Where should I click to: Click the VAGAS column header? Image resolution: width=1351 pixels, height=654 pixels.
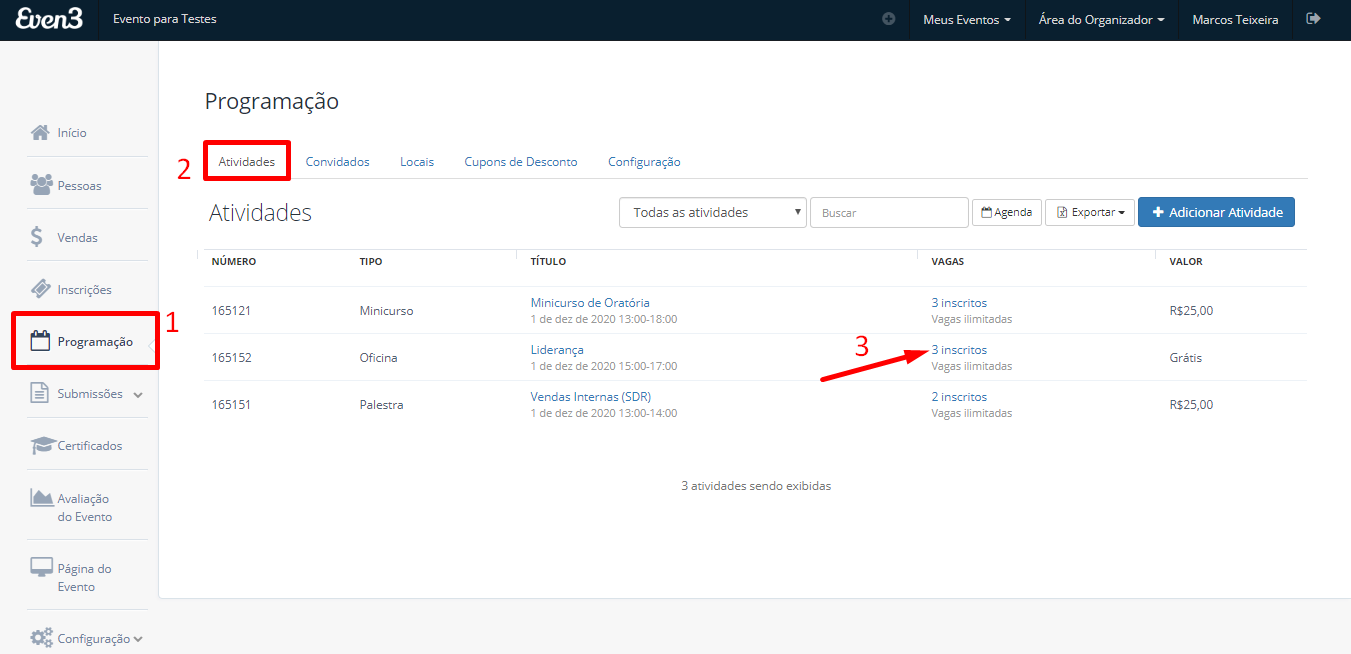pyautogui.click(x=948, y=261)
